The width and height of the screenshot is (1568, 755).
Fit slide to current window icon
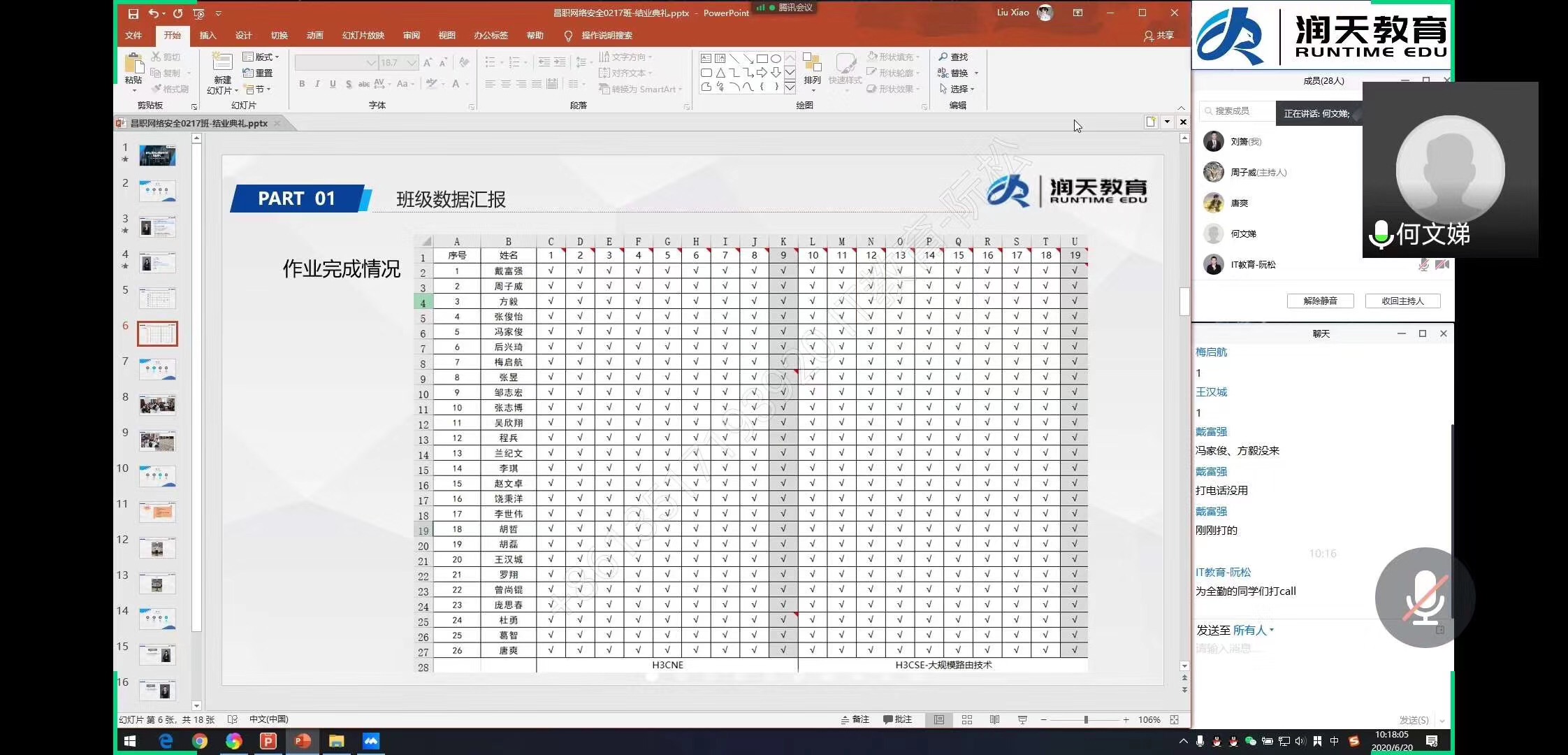pos(1175,719)
